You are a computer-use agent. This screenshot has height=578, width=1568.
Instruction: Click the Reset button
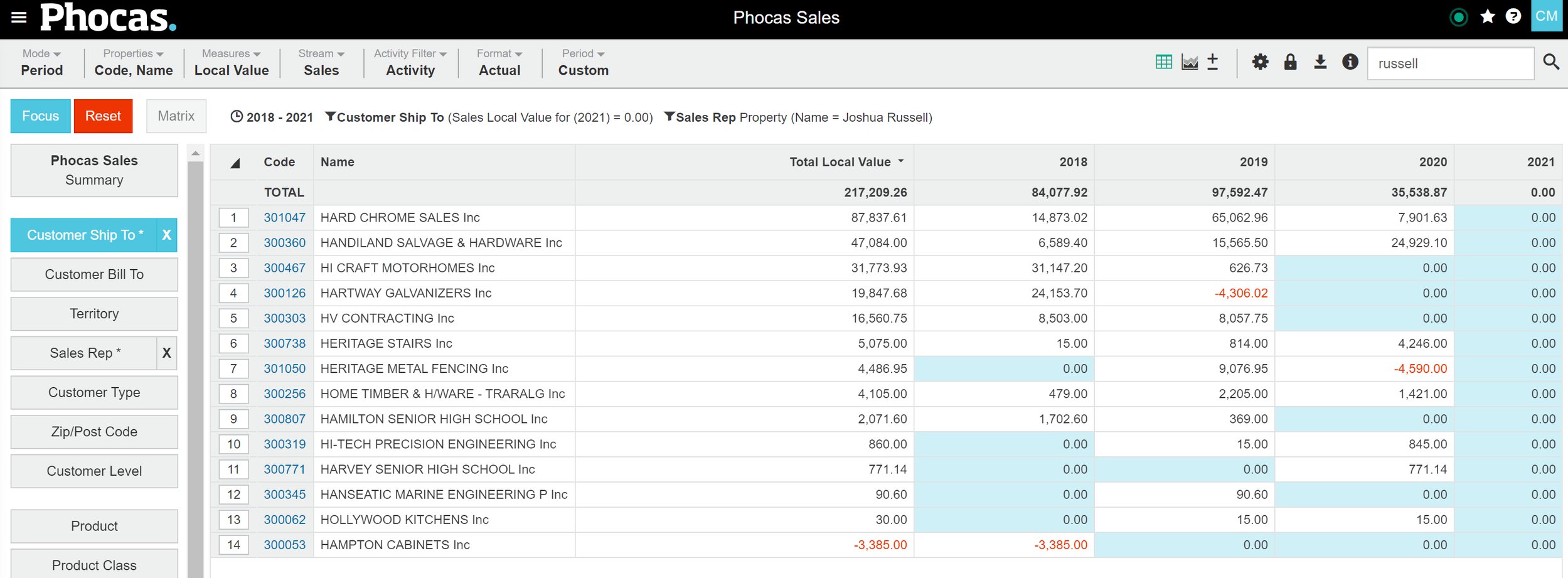(103, 116)
